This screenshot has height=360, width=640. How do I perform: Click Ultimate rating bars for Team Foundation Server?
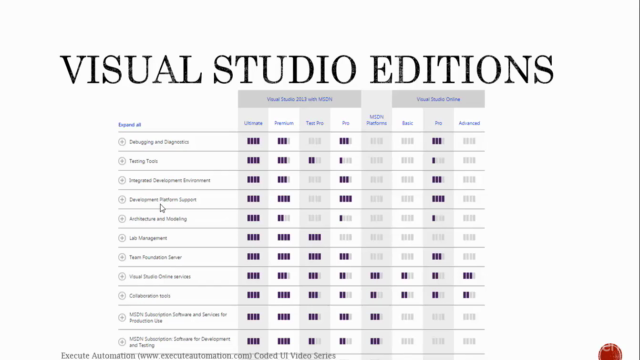point(253,257)
